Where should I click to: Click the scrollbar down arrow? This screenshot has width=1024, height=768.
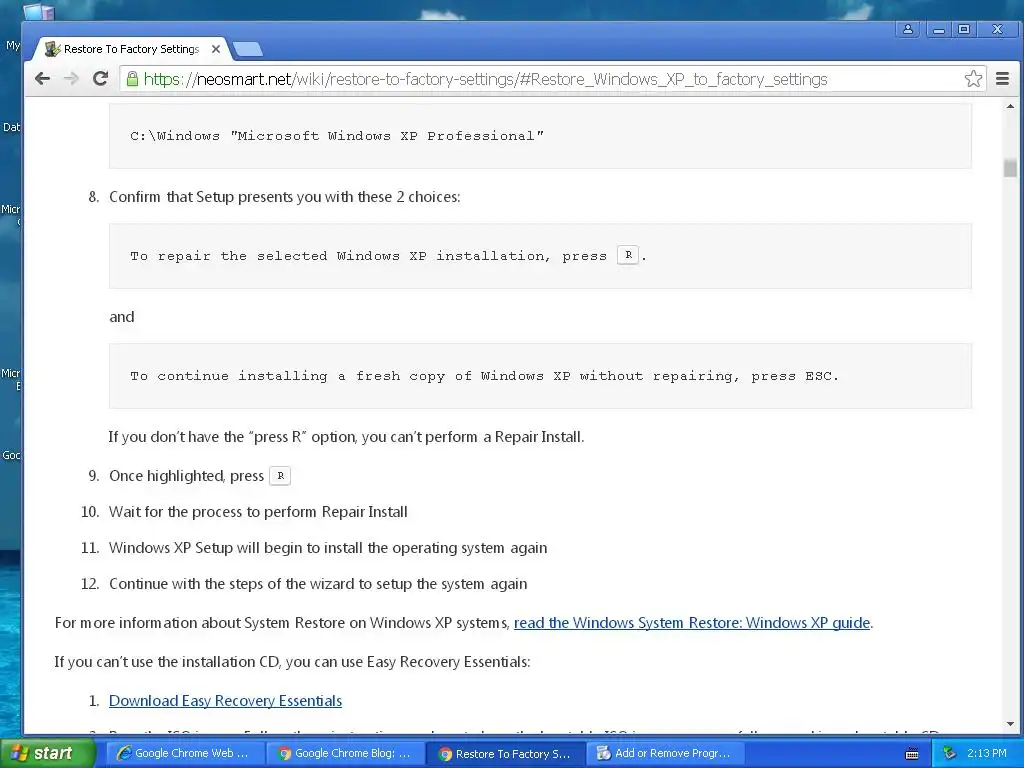1010,724
